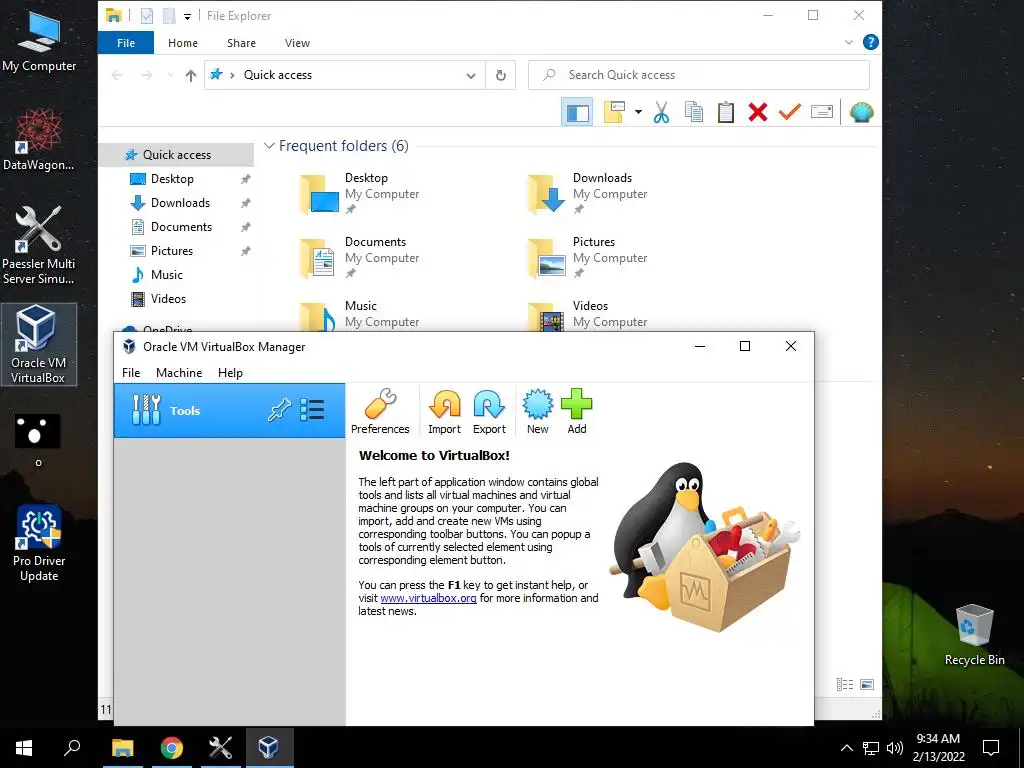Open VirtualBox Preferences
The image size is (1024, 768).
pos(380,411)
